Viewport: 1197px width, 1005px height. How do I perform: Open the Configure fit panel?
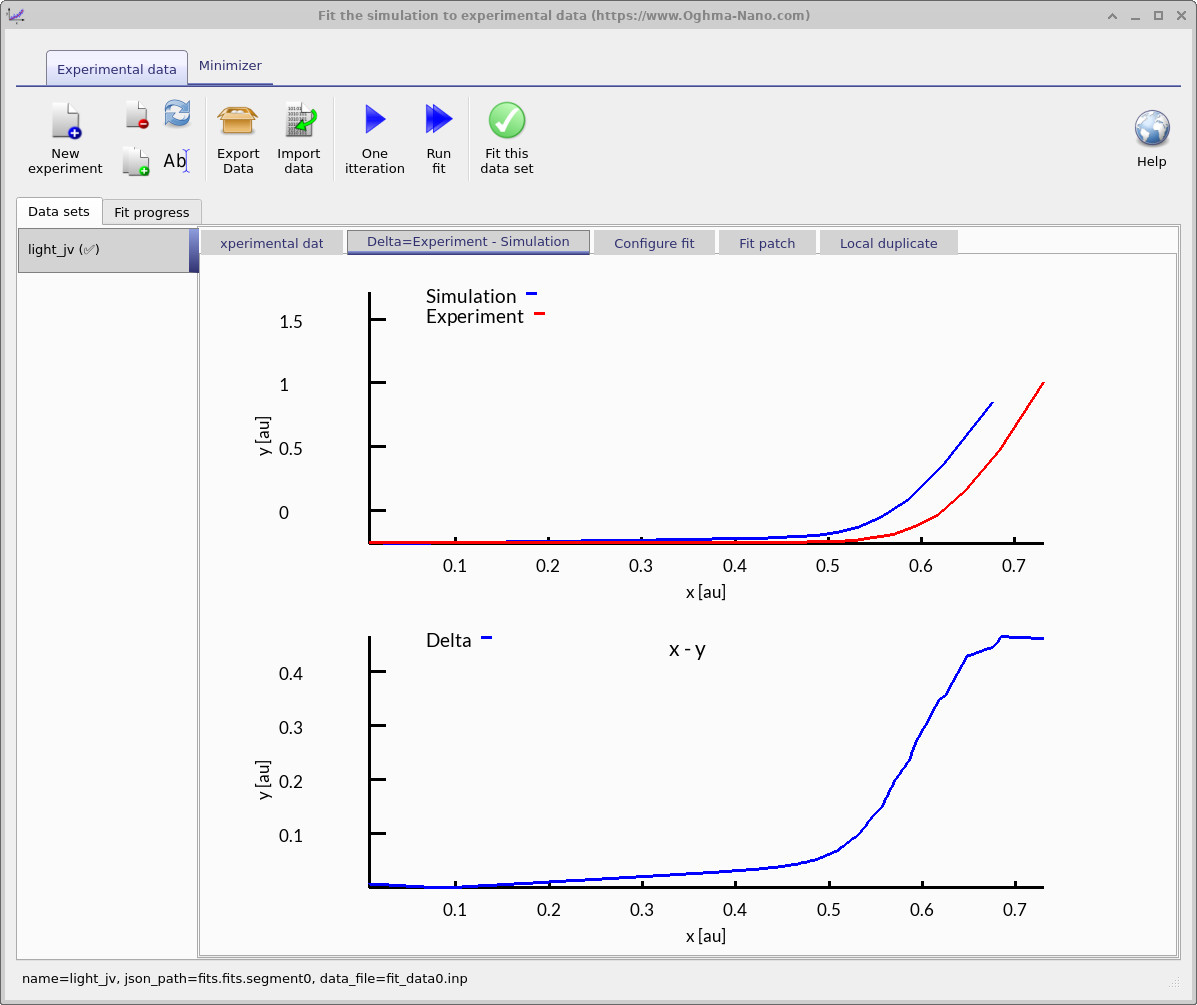point(654,242)
